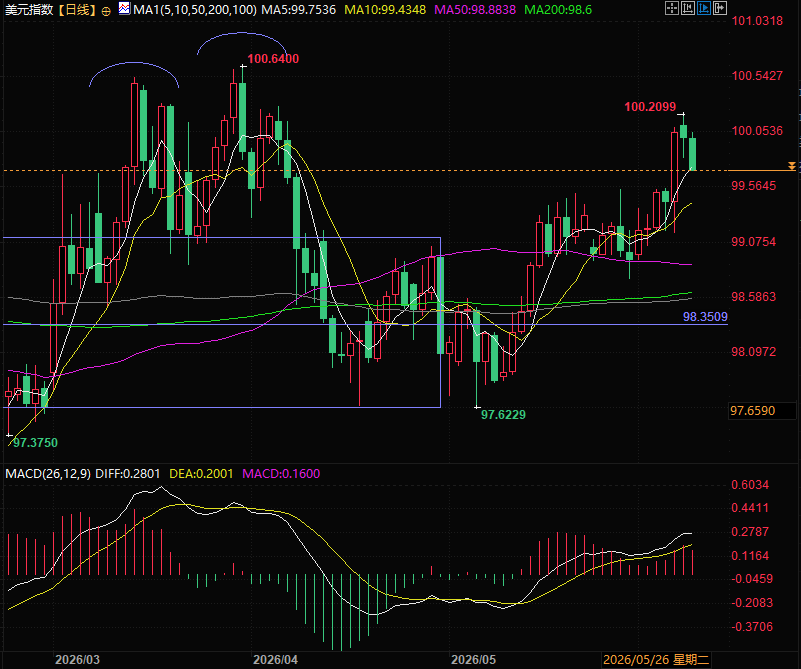The height and width of the screenshot is (669, 801).
Task: Click the exit arrow panel icon
Action: click(719, 8)
